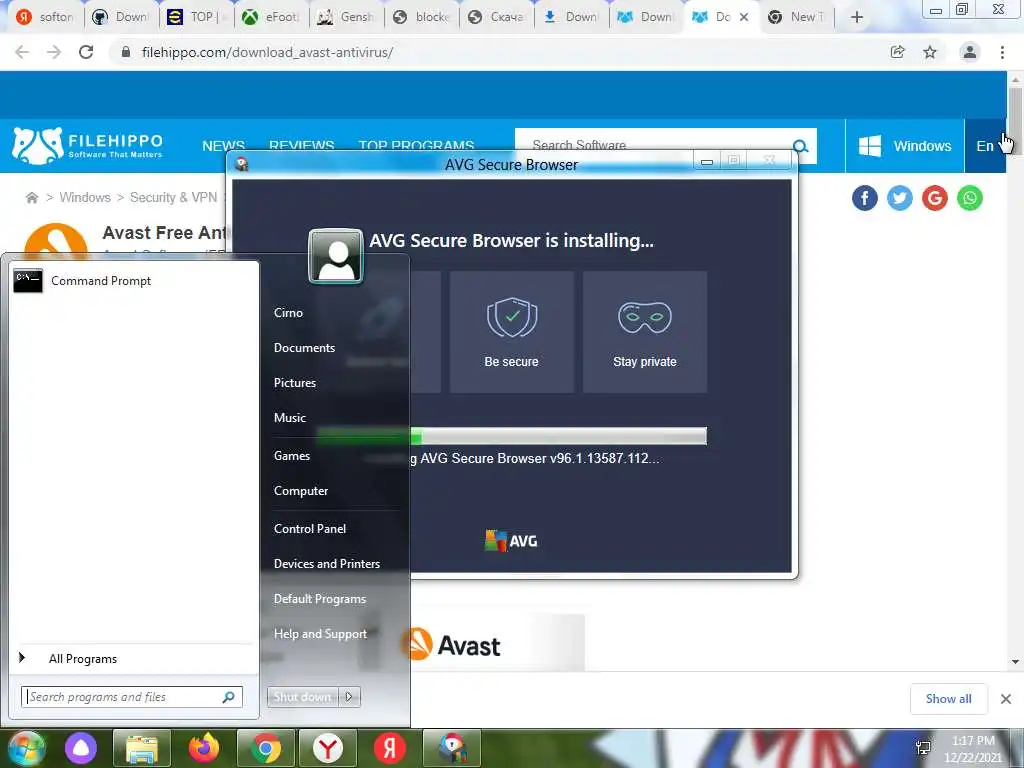Click the Stay private mask icon

(645, 317)
